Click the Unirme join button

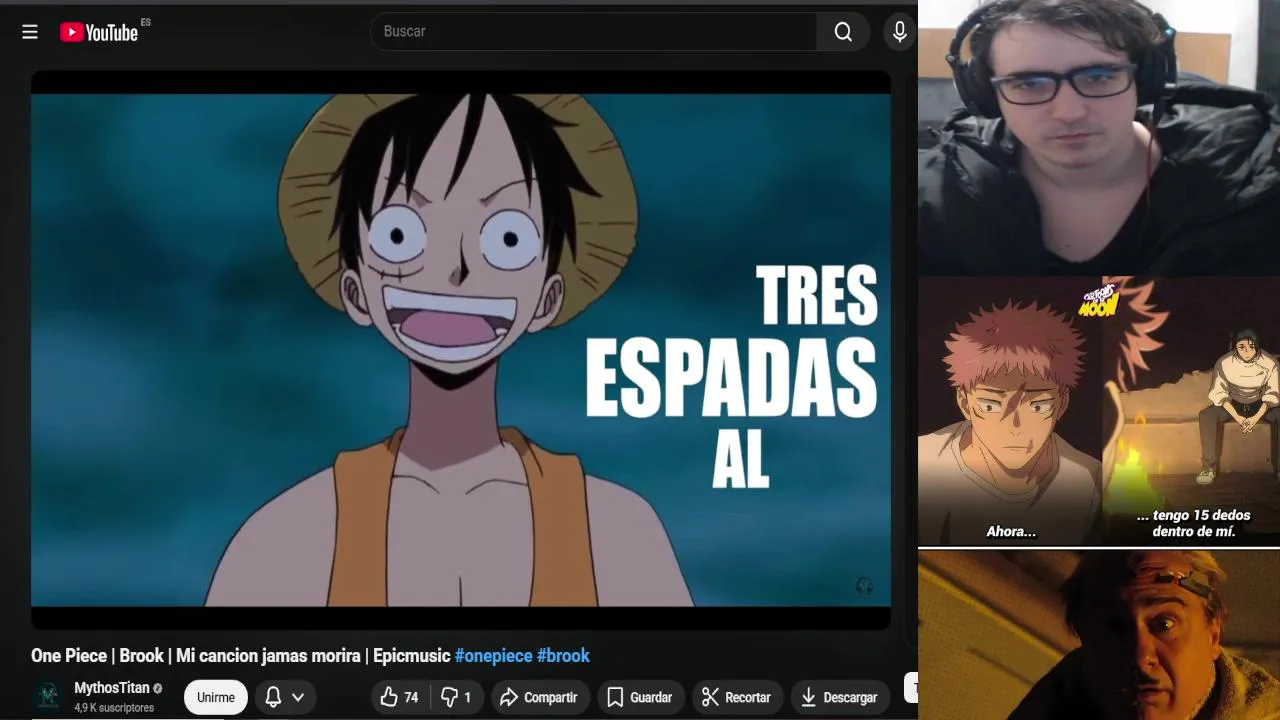click(215, 697)
